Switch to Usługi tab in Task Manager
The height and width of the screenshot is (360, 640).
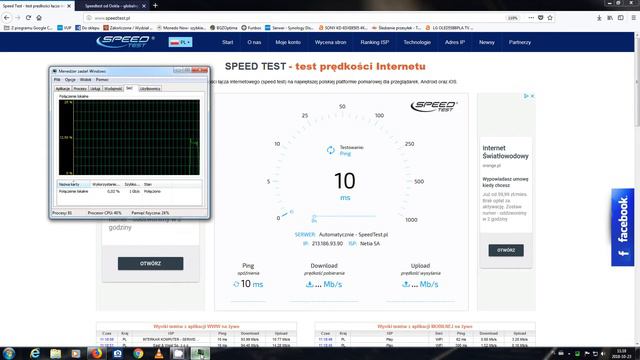point(95,89)
